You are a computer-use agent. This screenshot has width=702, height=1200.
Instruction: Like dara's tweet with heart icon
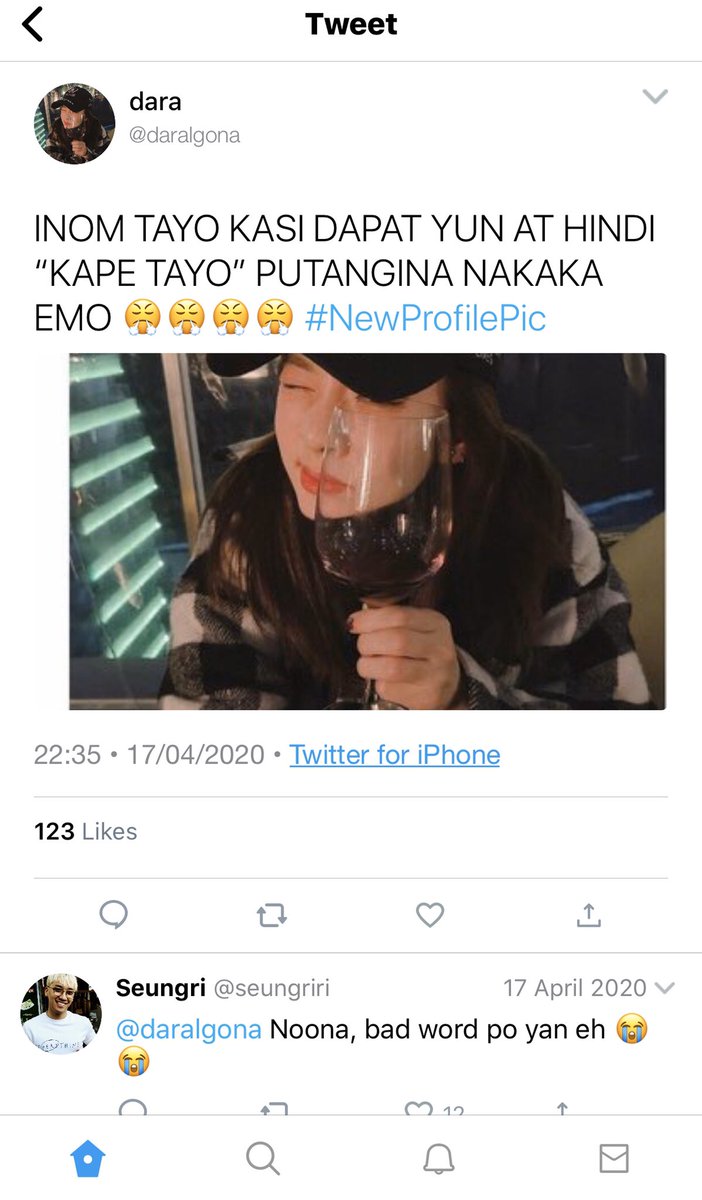(x=430, y=915)
